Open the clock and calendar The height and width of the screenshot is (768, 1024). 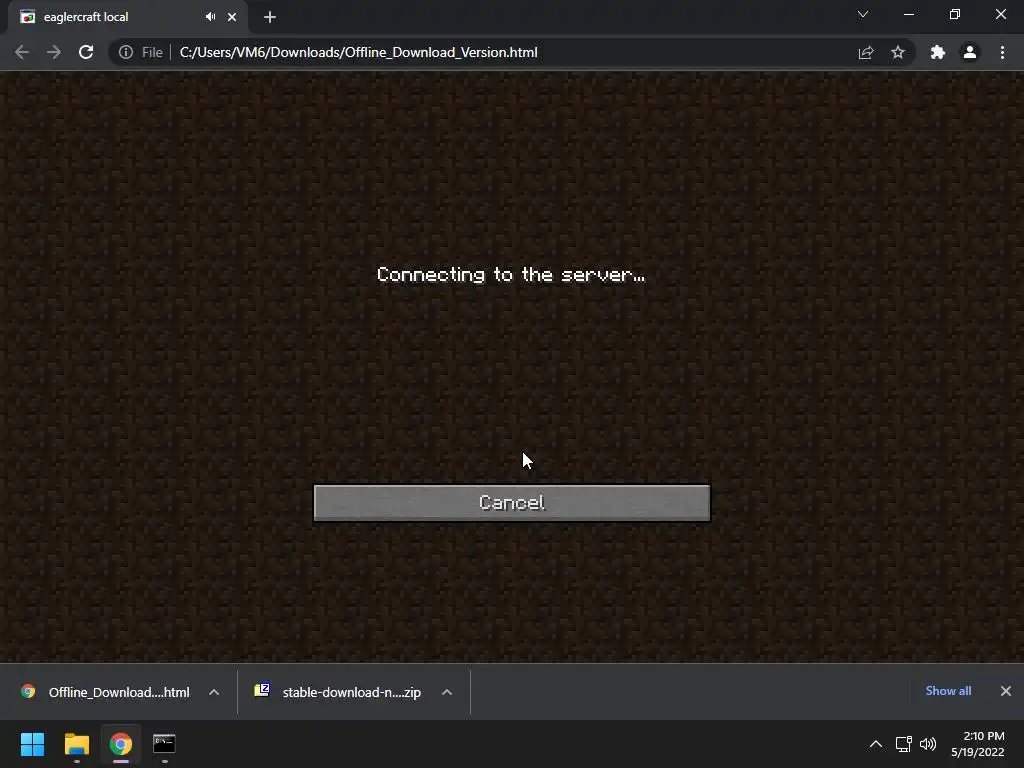point(978,744)
